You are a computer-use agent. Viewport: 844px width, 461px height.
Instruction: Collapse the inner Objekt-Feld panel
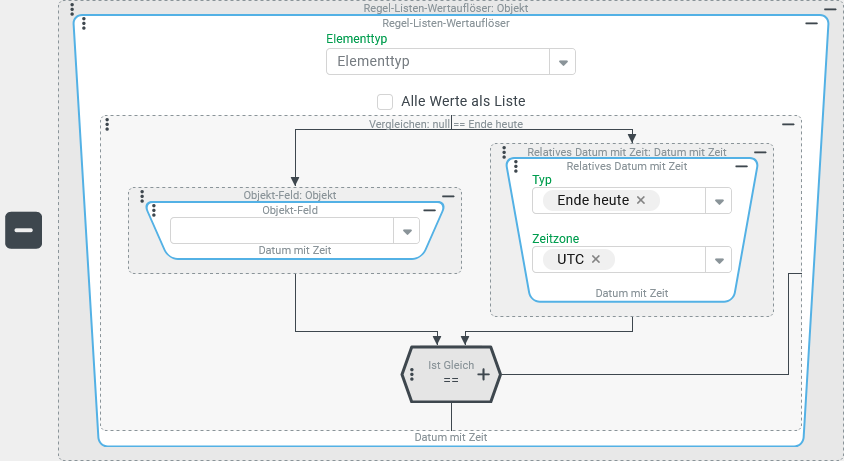pos(430,210)
